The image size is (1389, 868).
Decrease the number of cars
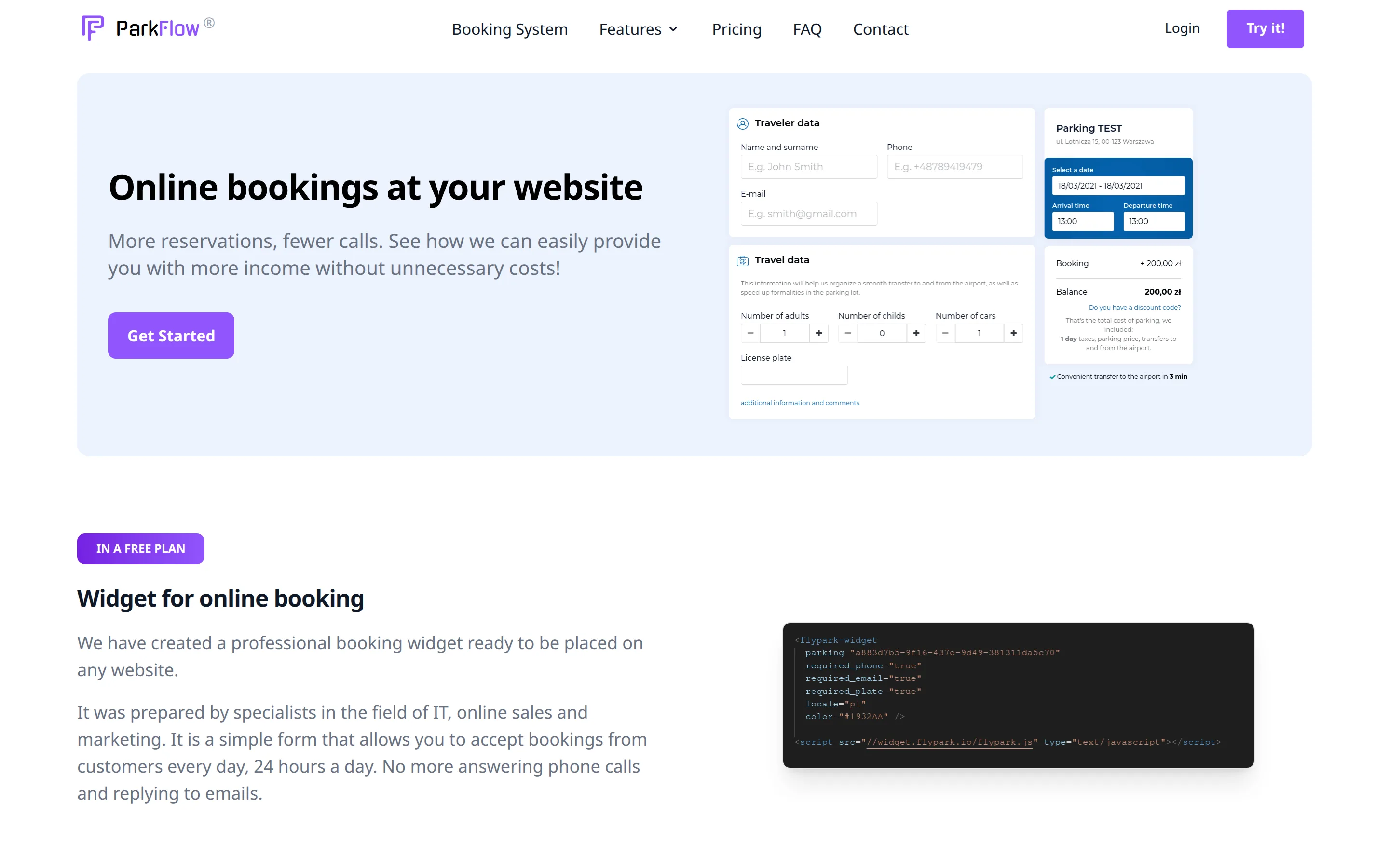click(x=945, y=333)
